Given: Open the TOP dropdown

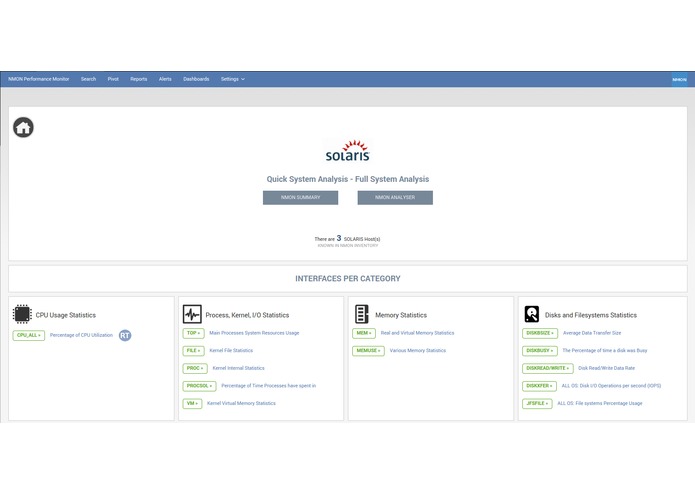Looking at the screenshot, I should [x=193, y=333].
